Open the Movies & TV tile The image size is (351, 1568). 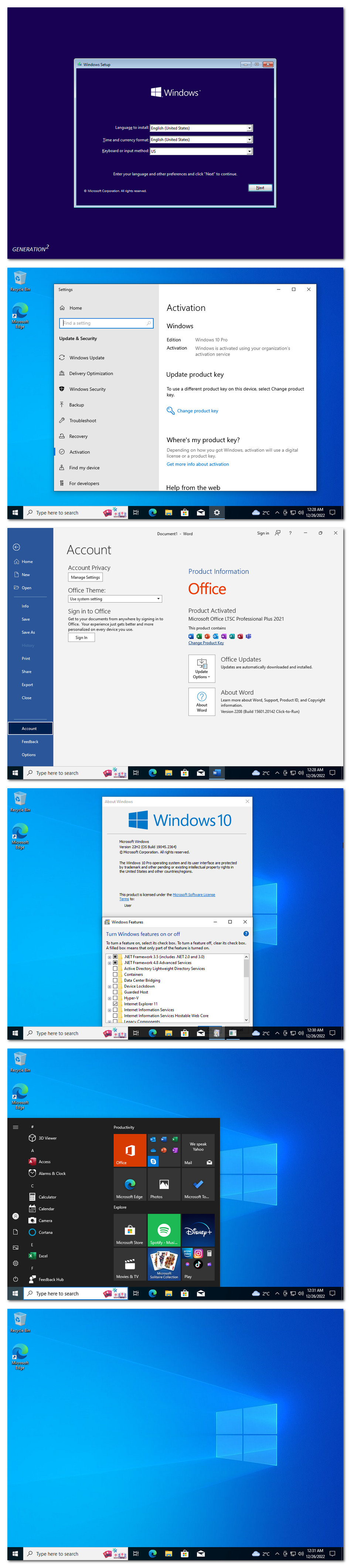click(x=130, y=1264)
